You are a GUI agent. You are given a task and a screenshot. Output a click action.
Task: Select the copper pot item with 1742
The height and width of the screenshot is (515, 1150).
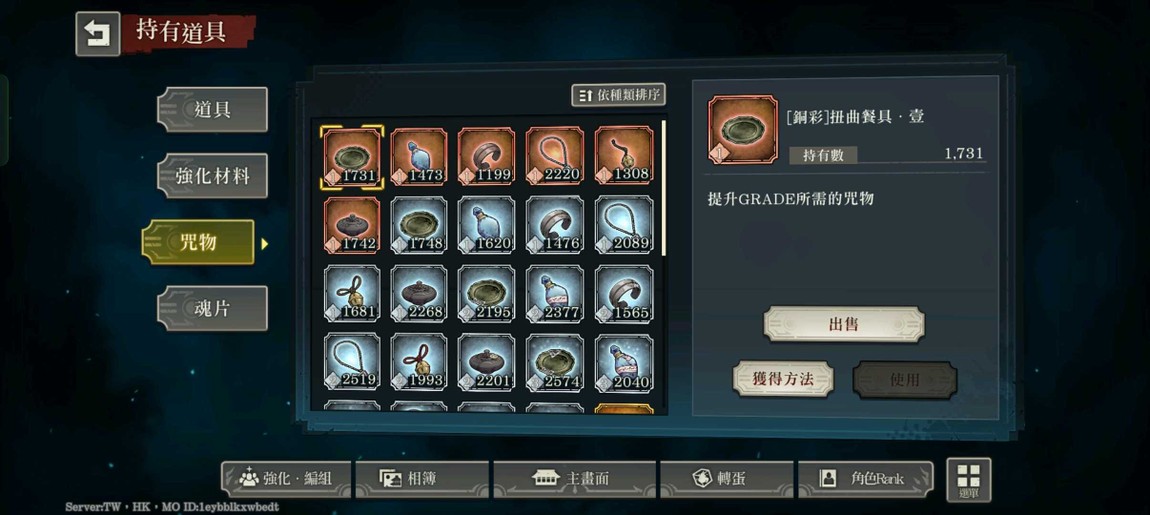pos(352,224)
